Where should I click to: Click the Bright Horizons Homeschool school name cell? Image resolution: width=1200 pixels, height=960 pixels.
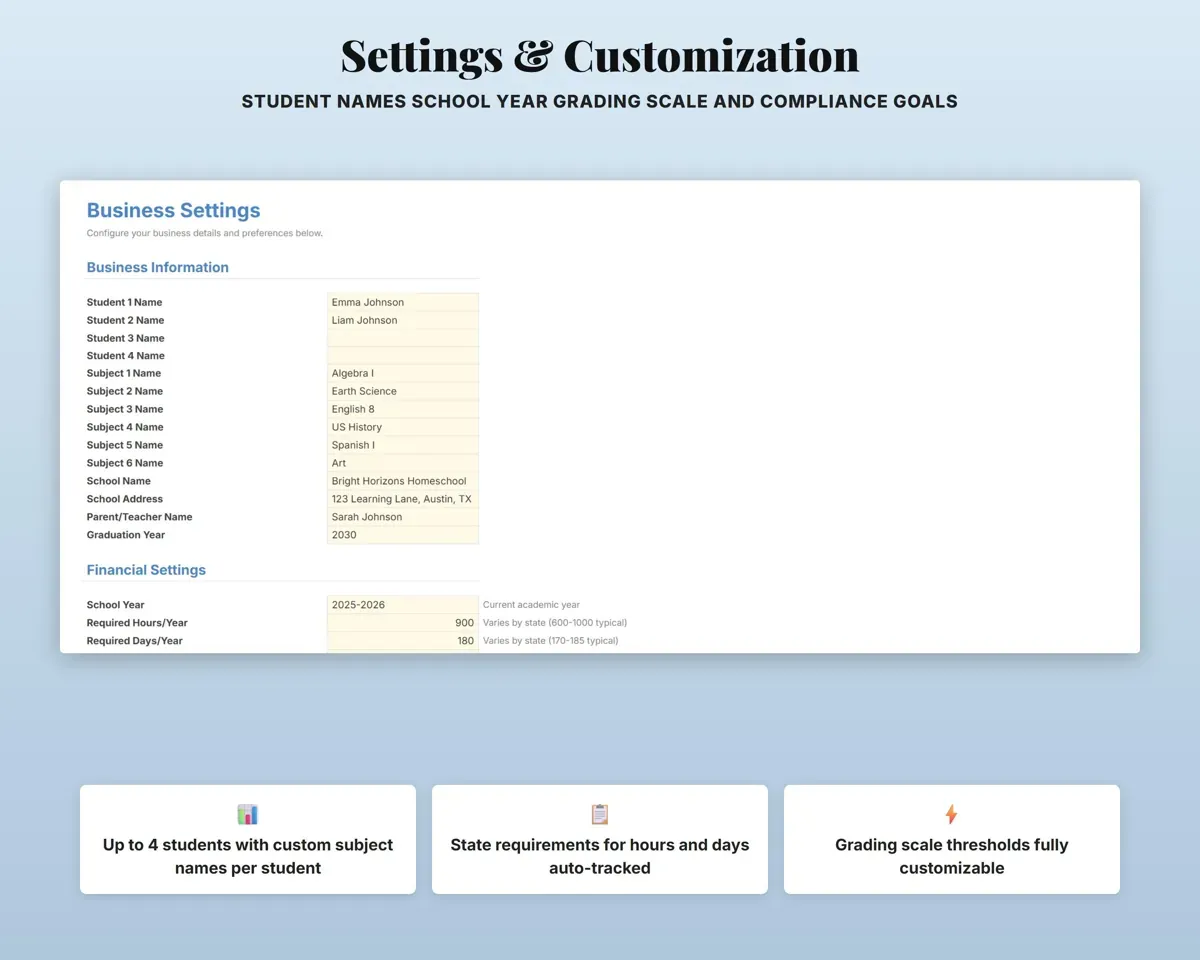(x=403, y=482)
